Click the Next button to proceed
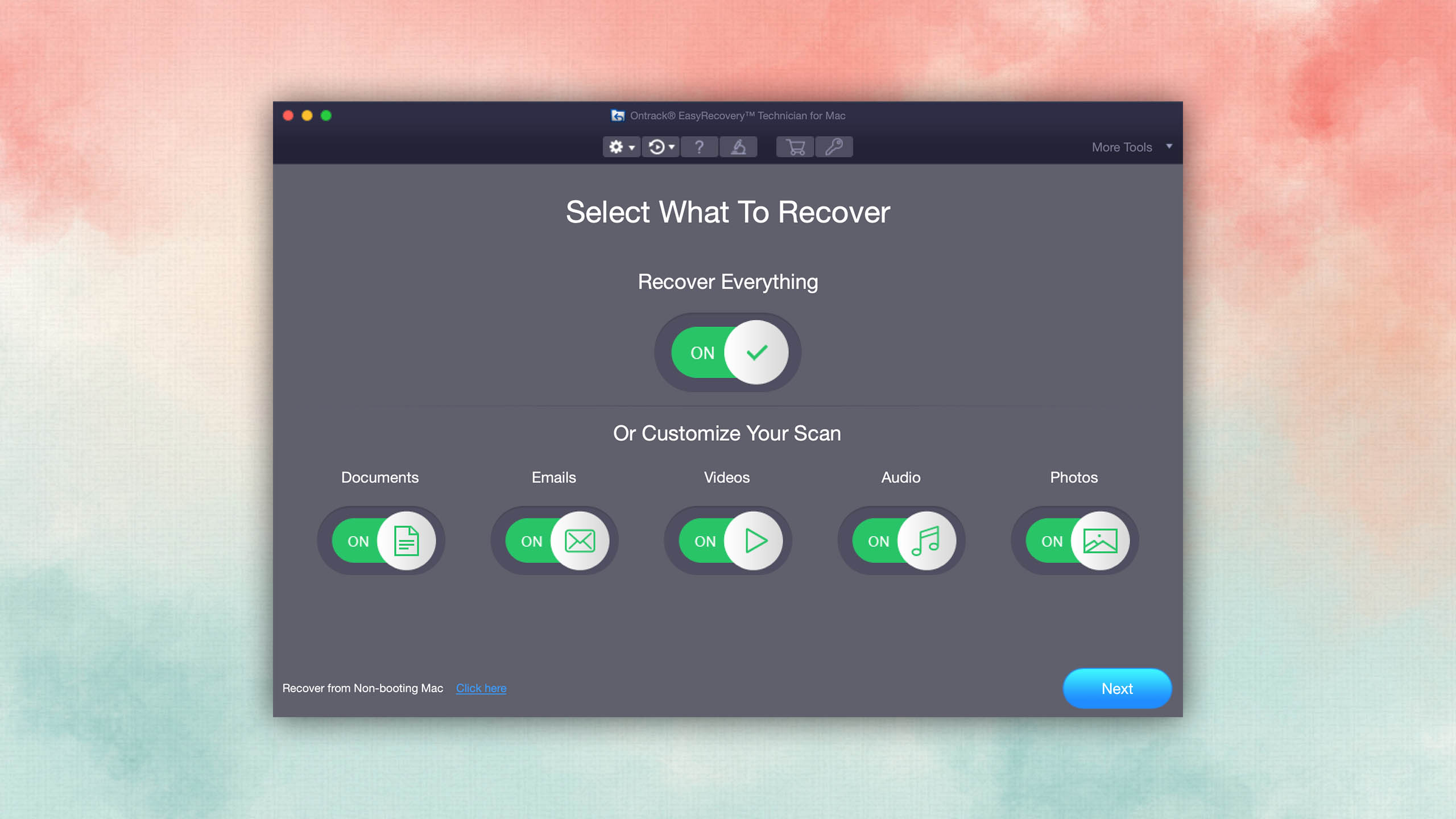This screenshot has width=1456, height=819. coord(1116,688)
